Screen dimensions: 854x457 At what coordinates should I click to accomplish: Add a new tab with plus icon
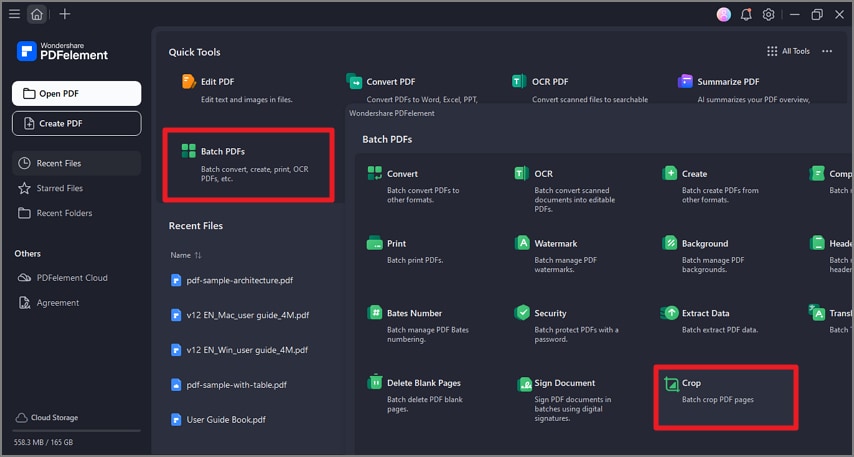coord(65,15)
